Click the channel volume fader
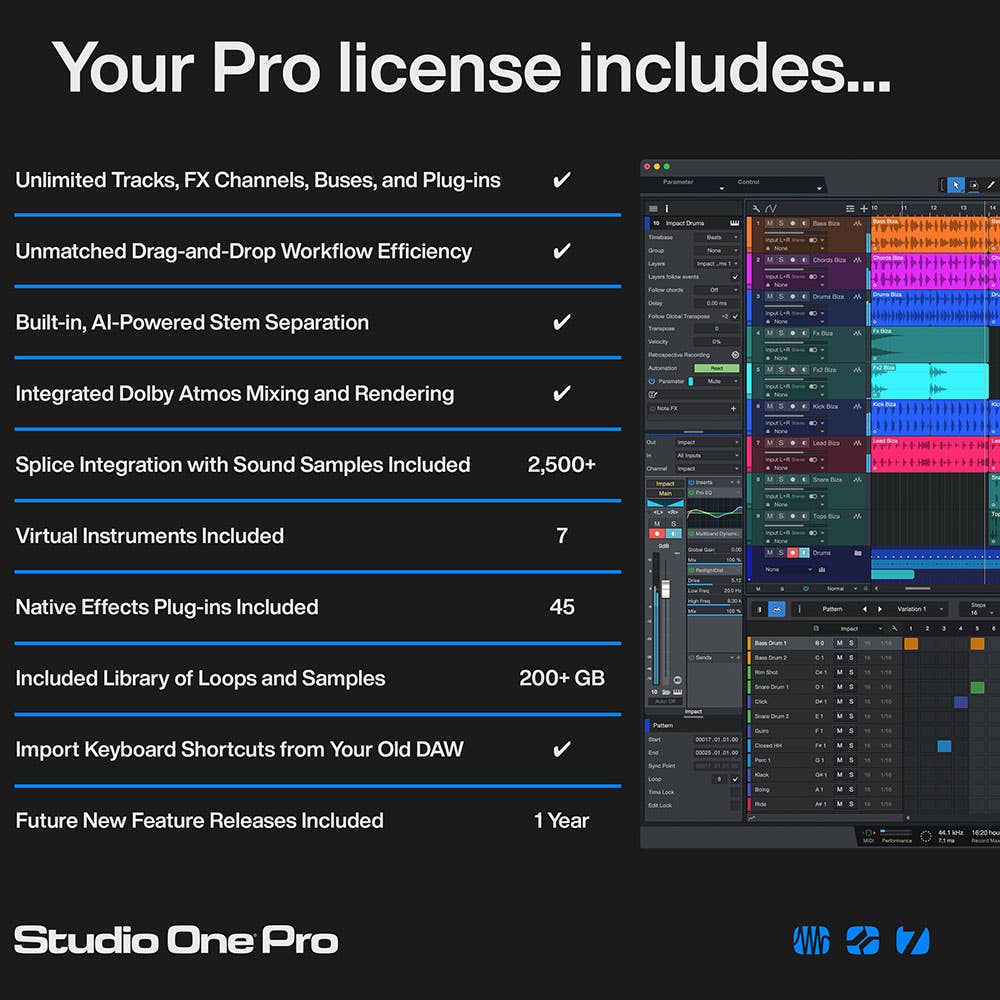Screen dimensions: 1000x1000 pyautogui.click(x=665, y=589)
